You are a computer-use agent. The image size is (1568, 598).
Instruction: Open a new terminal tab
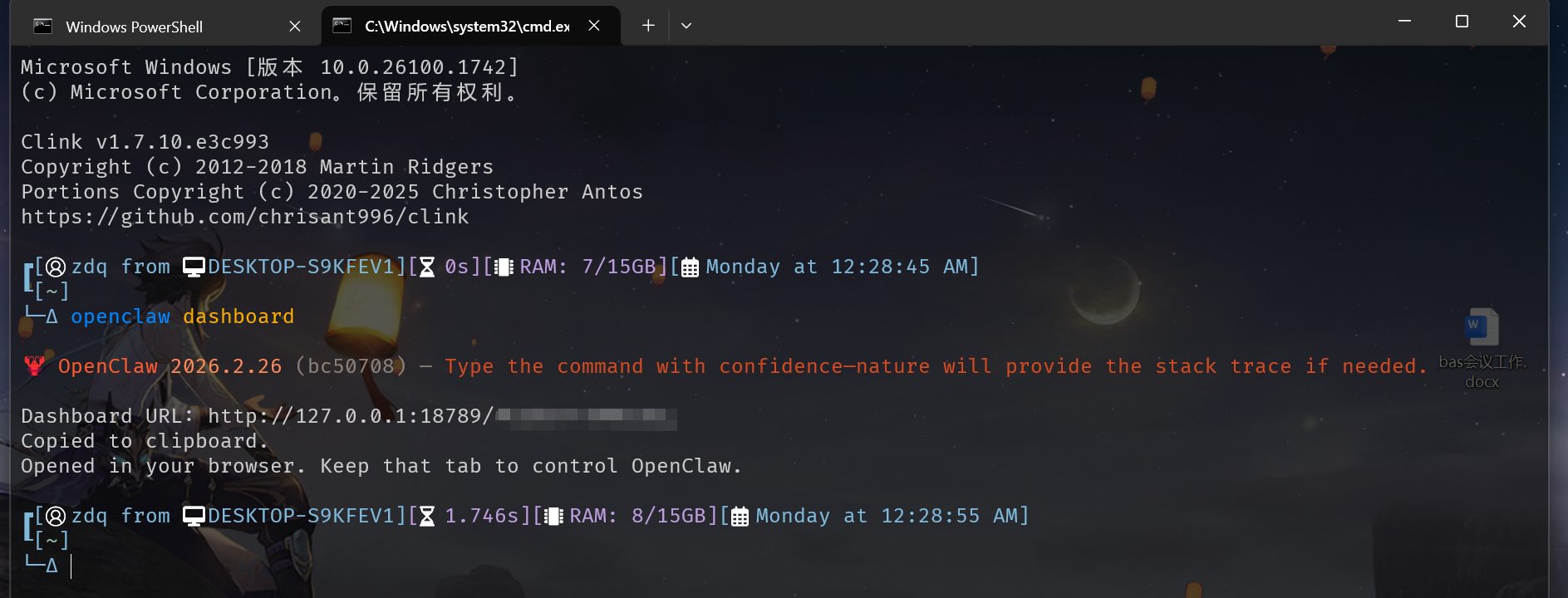click(x=648, y=26)
